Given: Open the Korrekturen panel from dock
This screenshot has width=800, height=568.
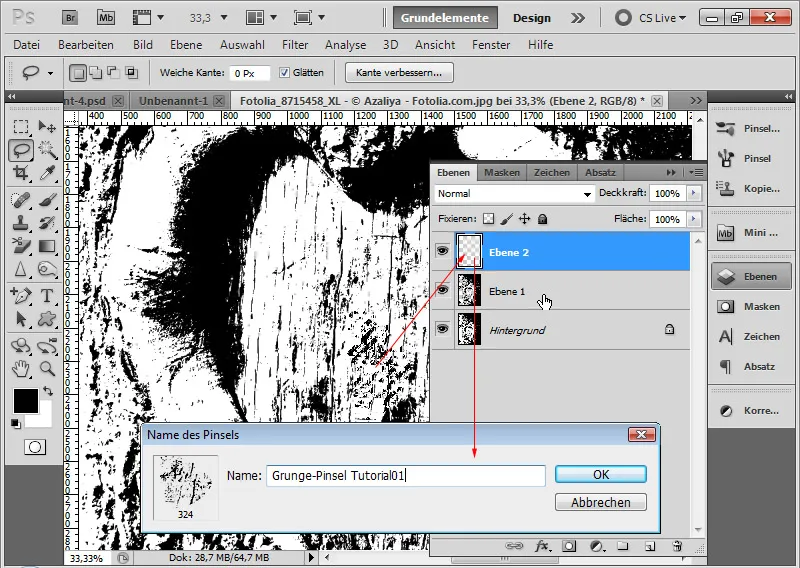Looking at the screenshot, I should tap(751, 410).
